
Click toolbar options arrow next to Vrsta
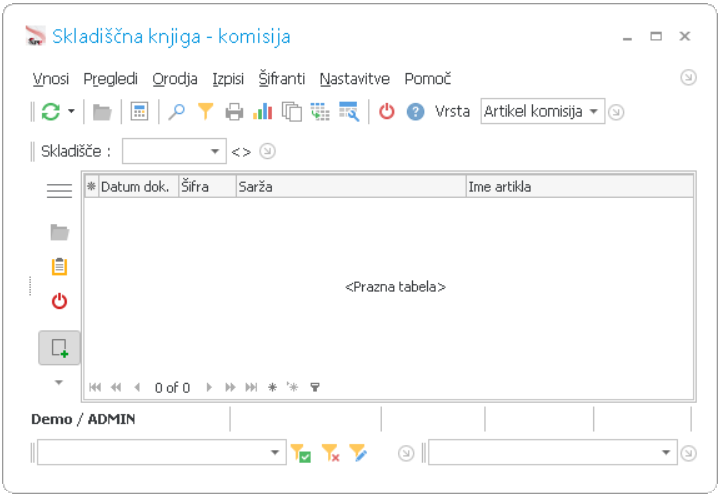tap(616, 112)
